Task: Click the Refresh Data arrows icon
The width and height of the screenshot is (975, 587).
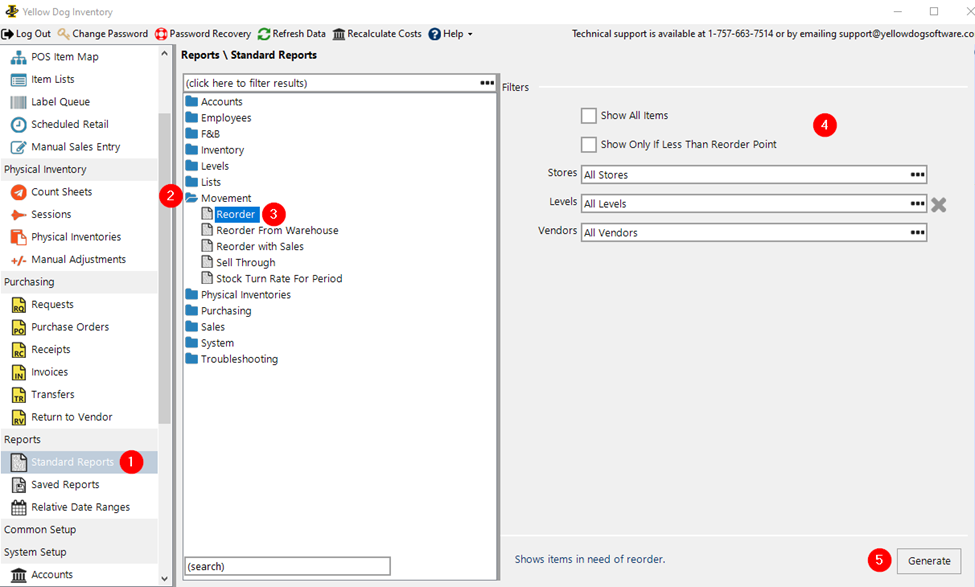Action: coord(264,34)
